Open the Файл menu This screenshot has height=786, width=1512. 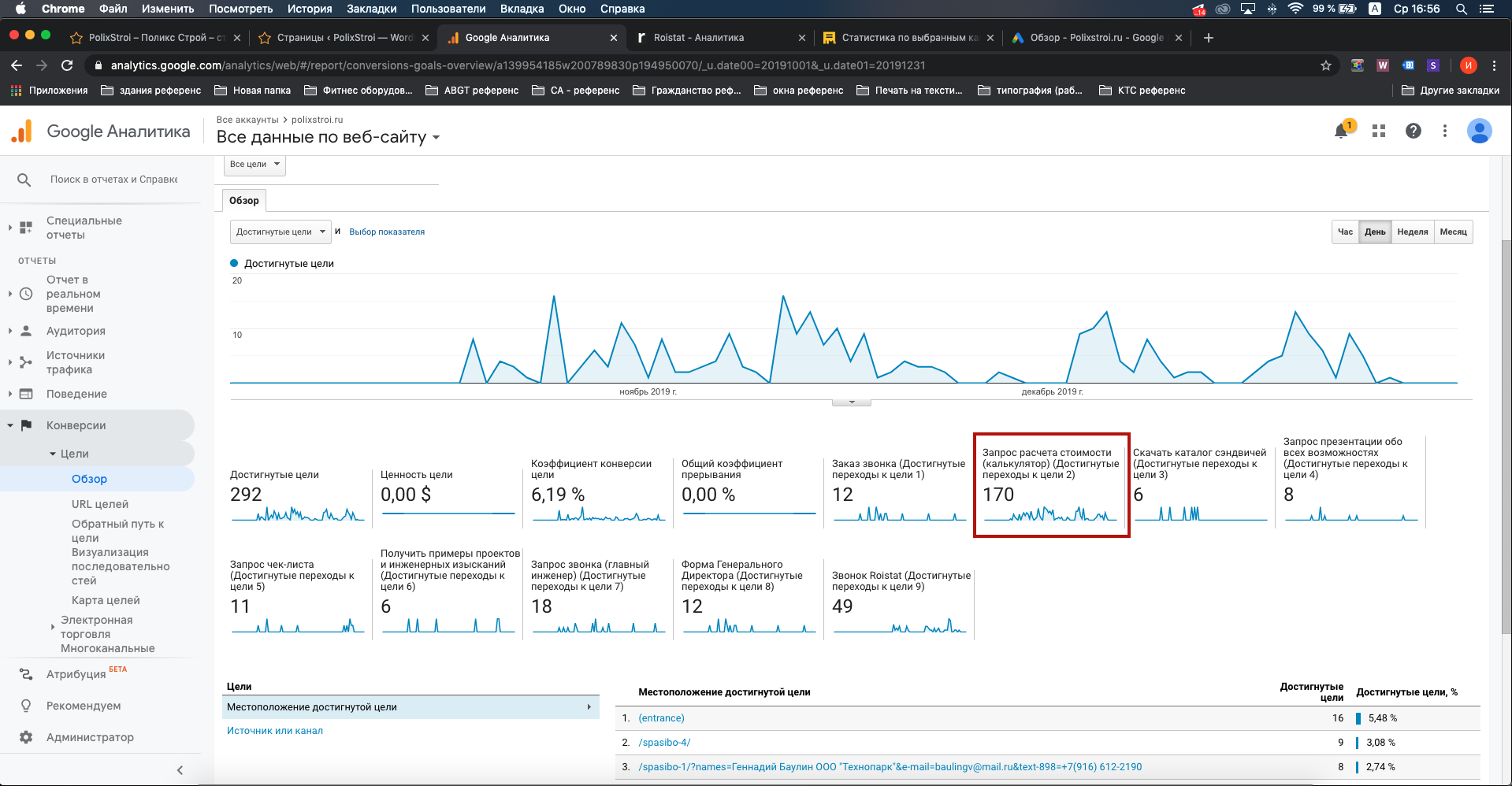[x=113, y=9]
